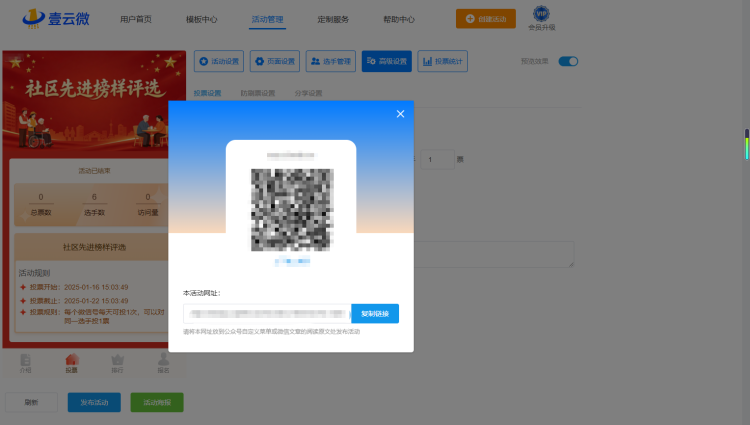Click the green 活动海报 poster button
Screen dimensions: 750x425
(x=157, y=403)
